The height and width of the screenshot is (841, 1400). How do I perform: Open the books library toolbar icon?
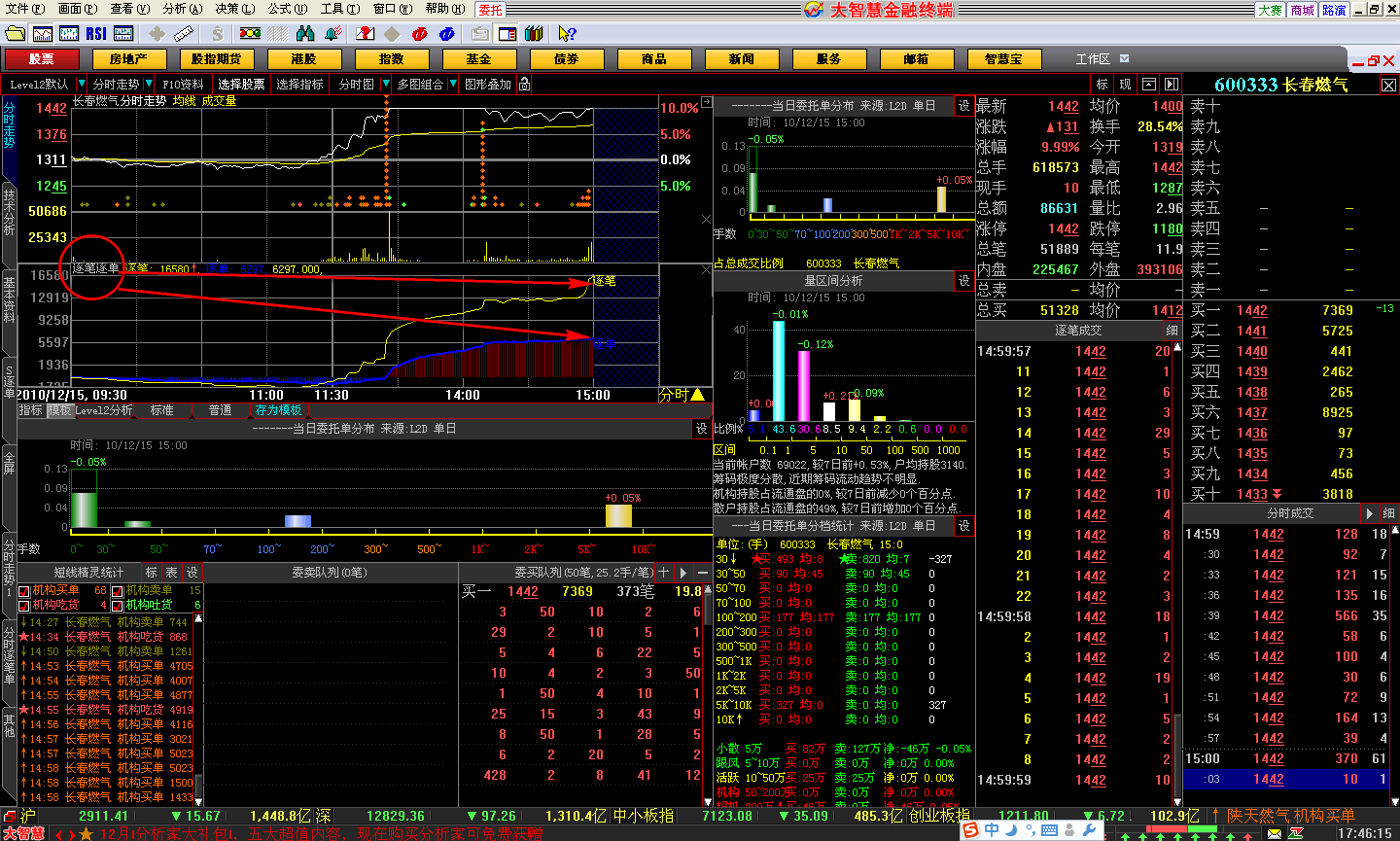pyautogui.click(x=534, y=33)
